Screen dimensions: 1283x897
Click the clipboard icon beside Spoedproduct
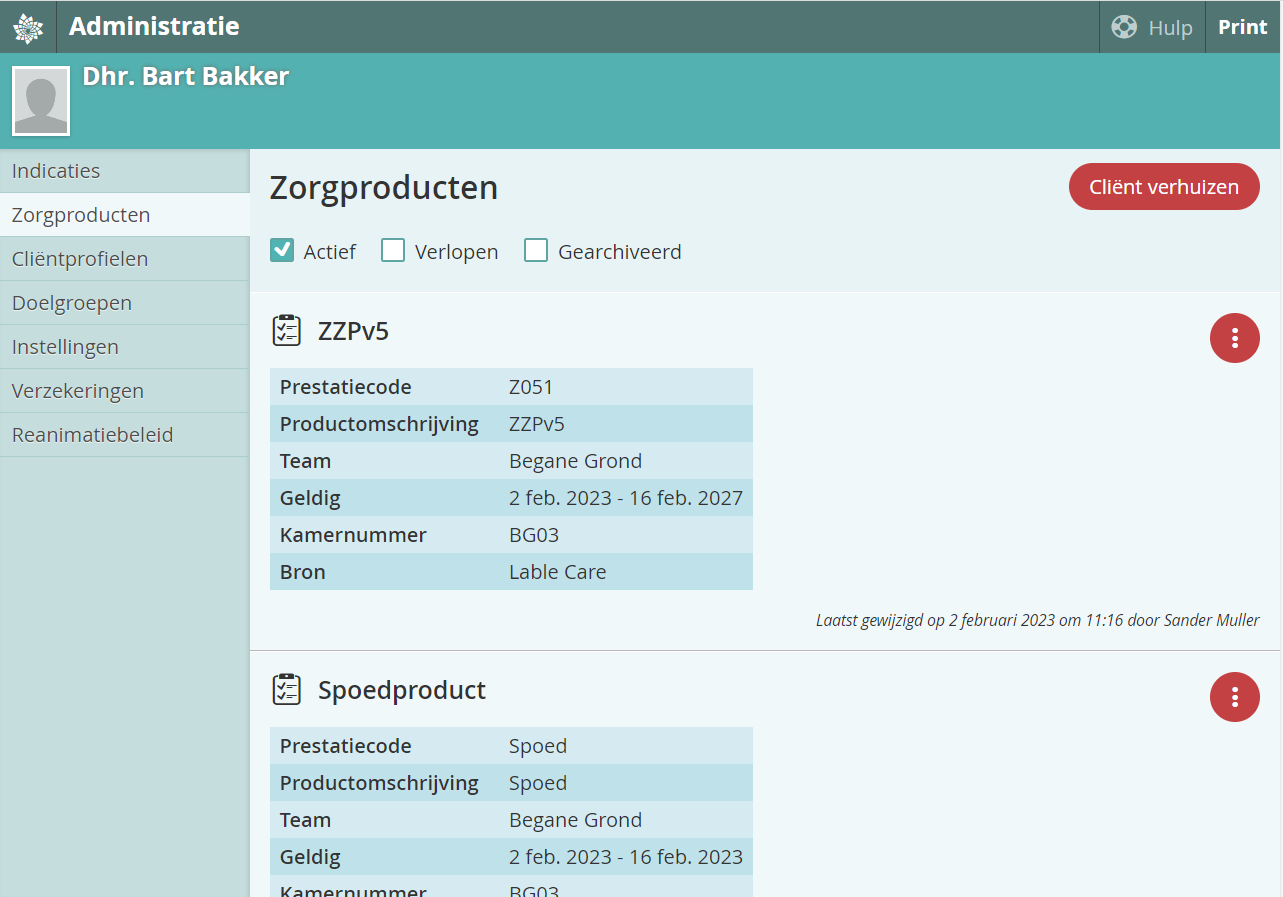[x=287, y=690]
